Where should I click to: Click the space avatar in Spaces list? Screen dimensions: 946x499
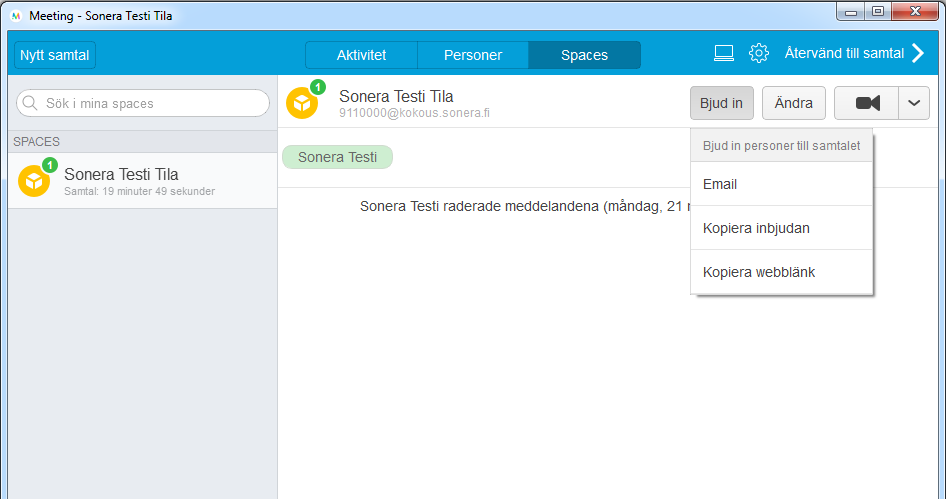(x=34, y=181)
